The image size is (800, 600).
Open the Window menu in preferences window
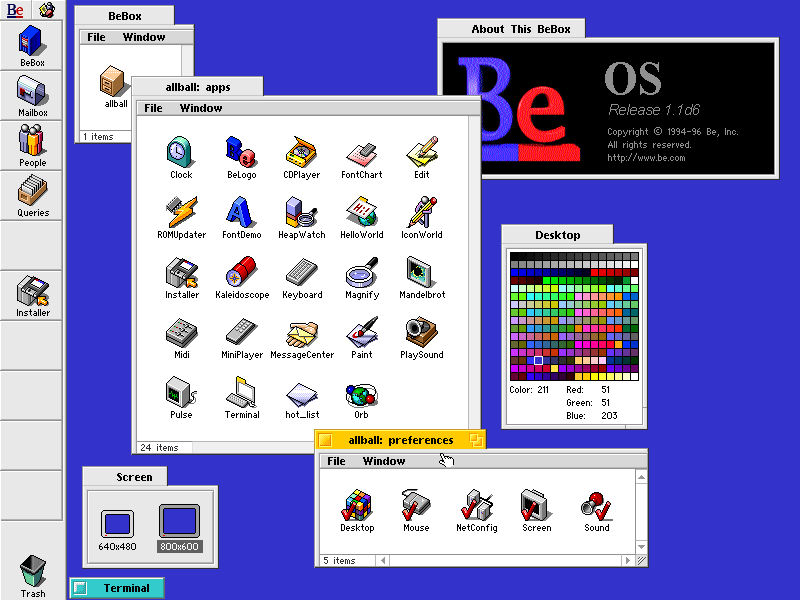384,461
